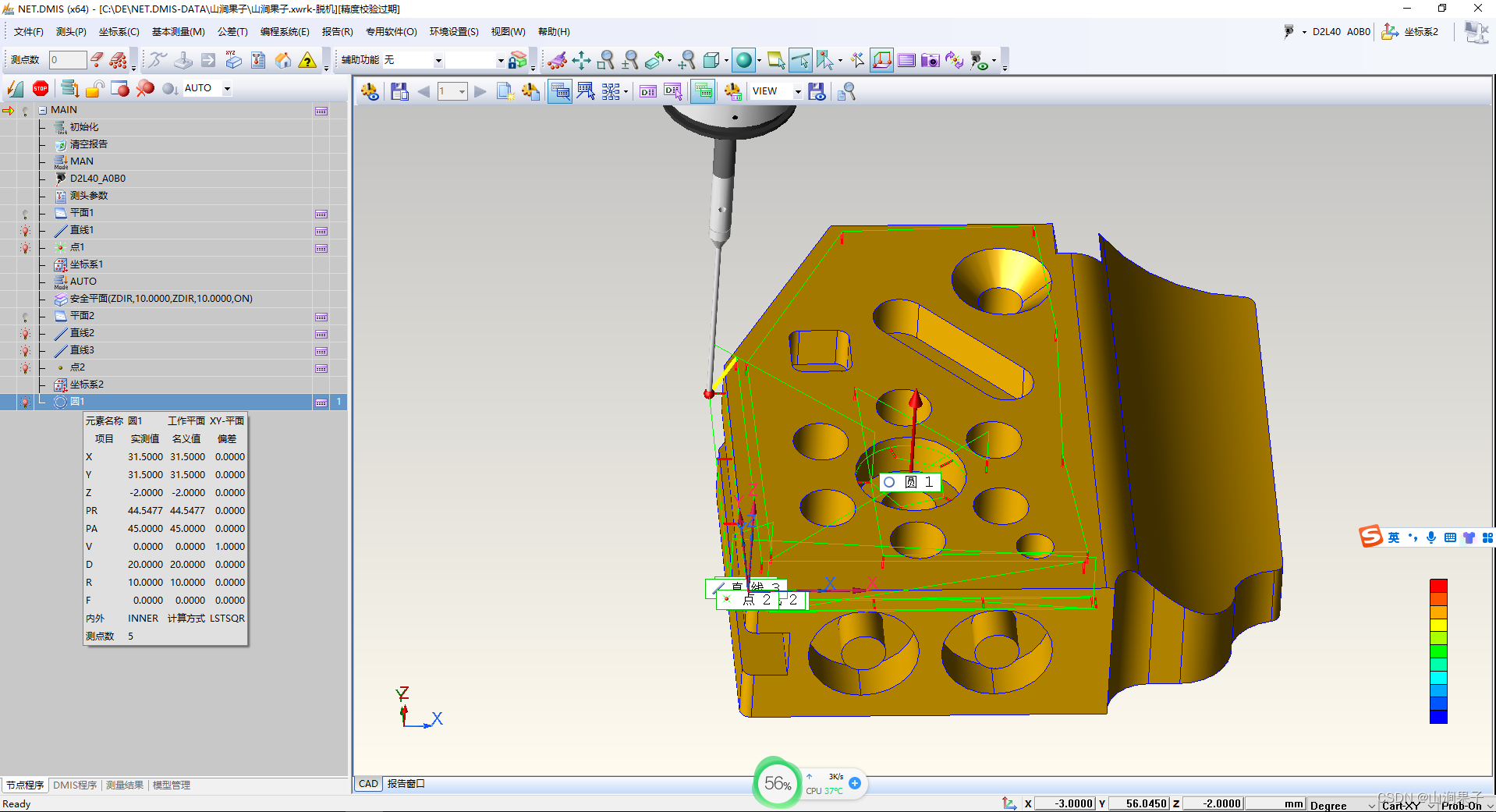Click the wireframe cube view icon

click(711, 60)
